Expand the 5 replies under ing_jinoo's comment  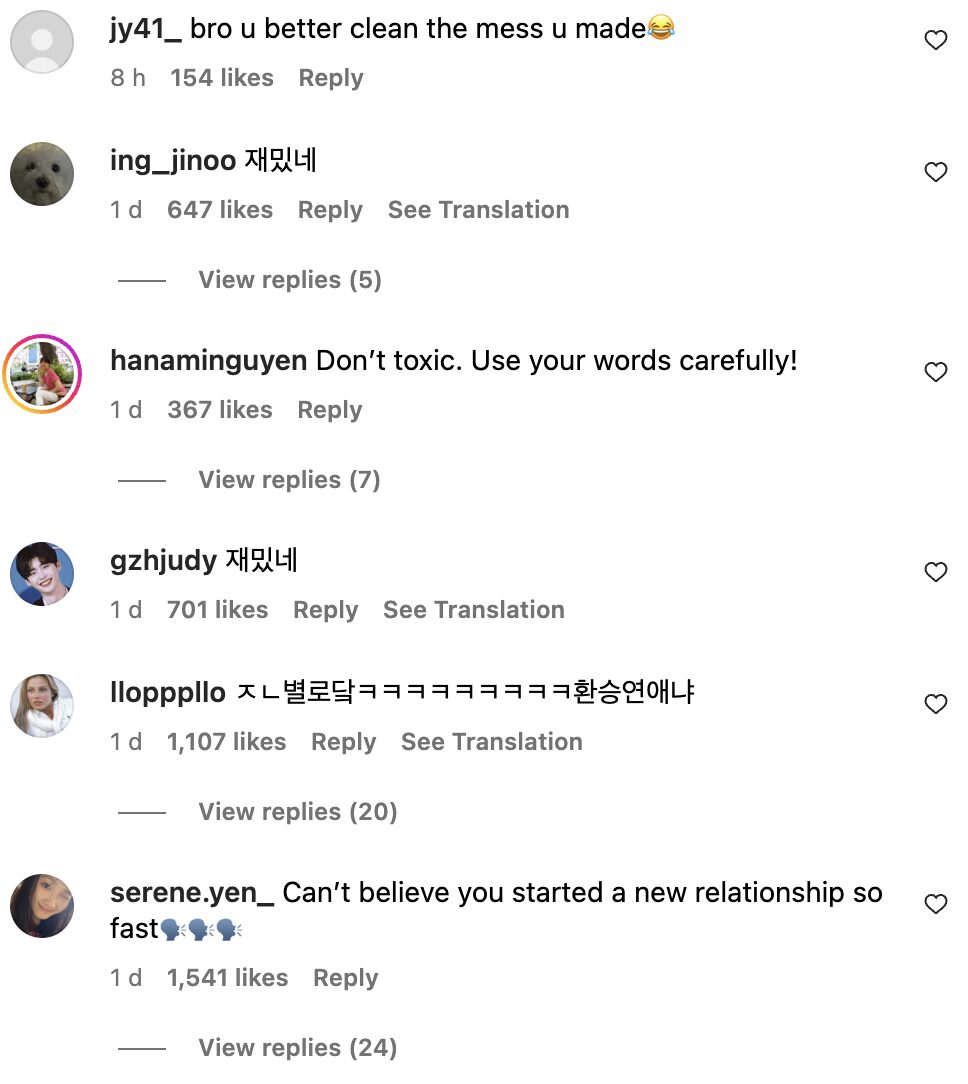pos(289,280)
